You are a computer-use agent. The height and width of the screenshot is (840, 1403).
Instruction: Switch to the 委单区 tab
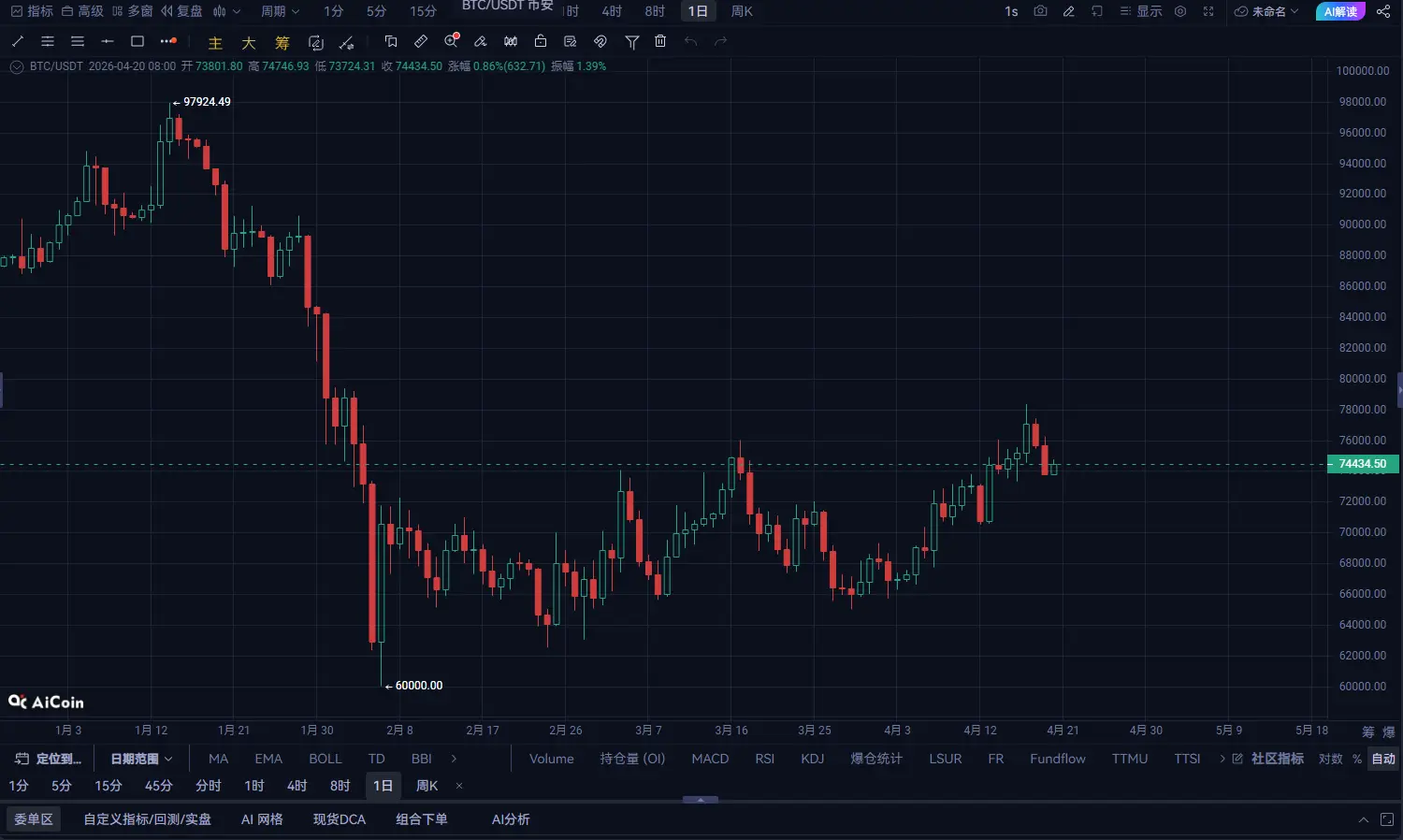[34, 819]
